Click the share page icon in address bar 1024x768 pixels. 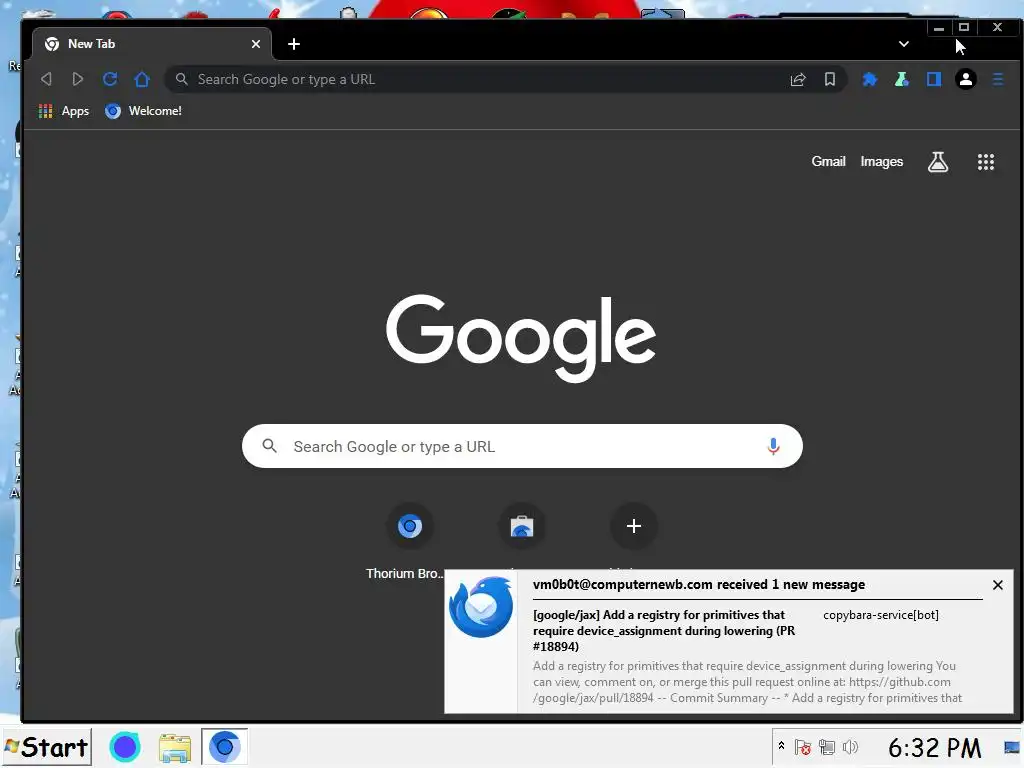[797, 80]
